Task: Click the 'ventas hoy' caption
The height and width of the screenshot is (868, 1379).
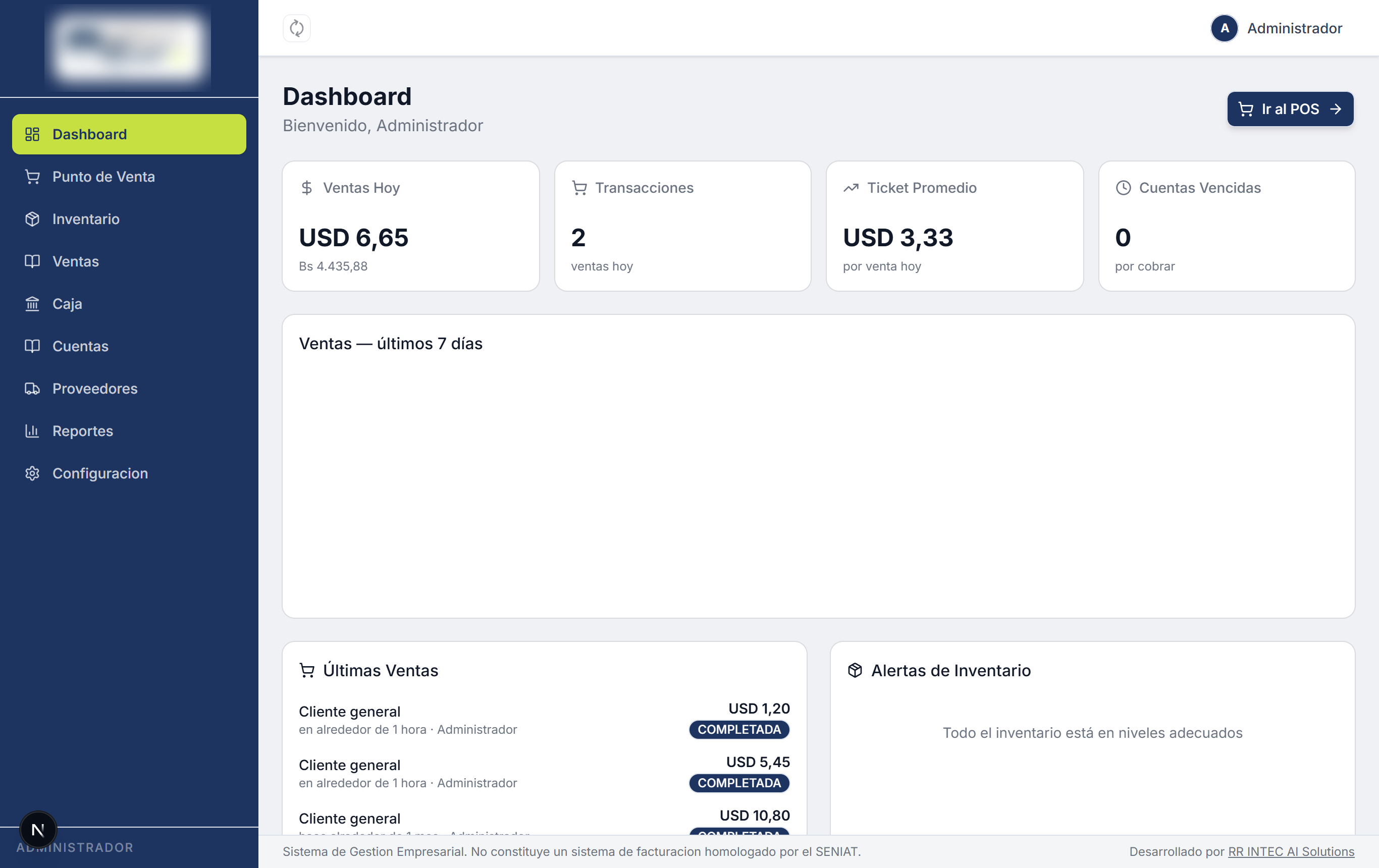Action: tap(601, 266)
